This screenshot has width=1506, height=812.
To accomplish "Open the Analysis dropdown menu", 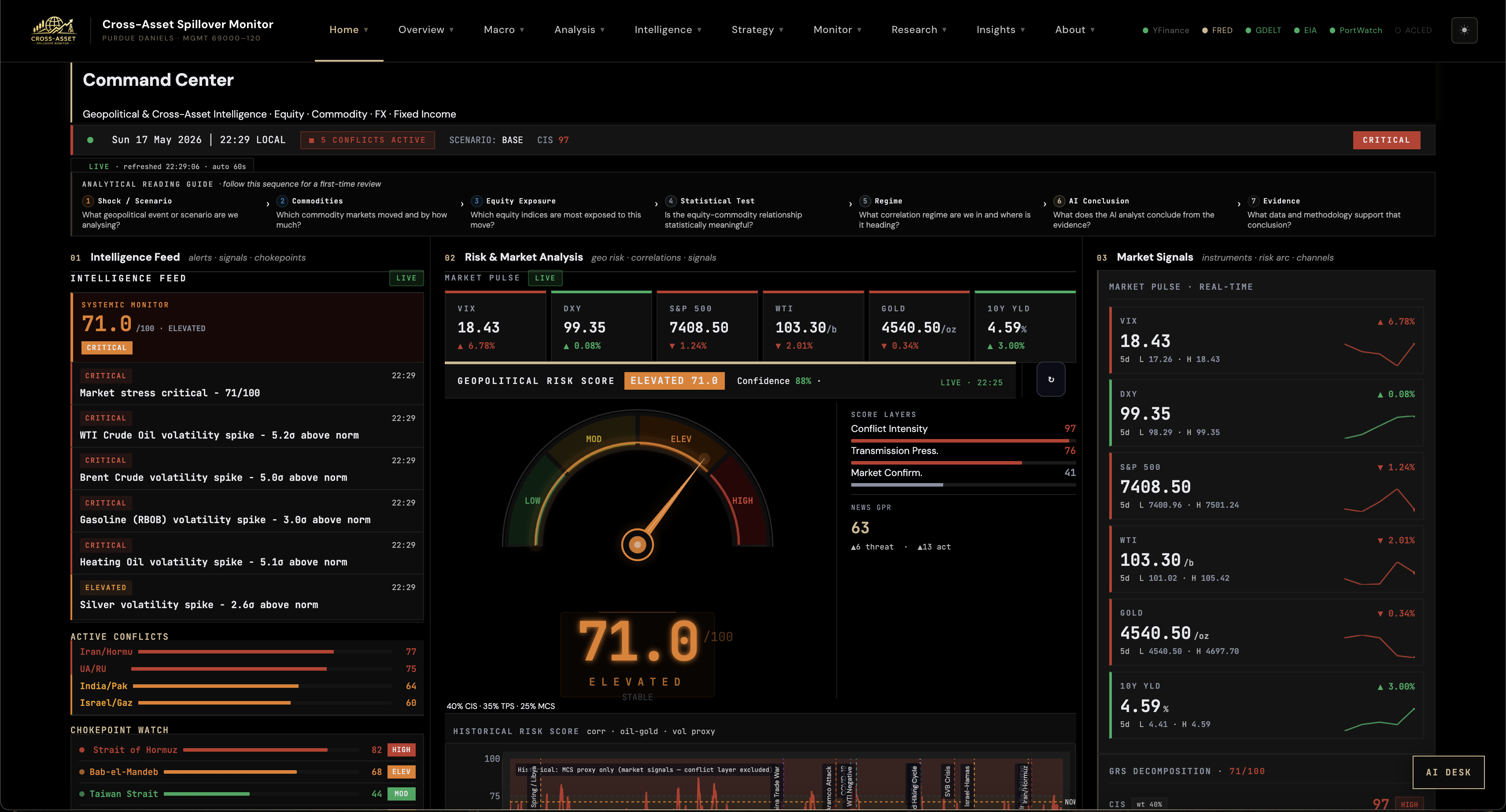I will tap(579, 30).
